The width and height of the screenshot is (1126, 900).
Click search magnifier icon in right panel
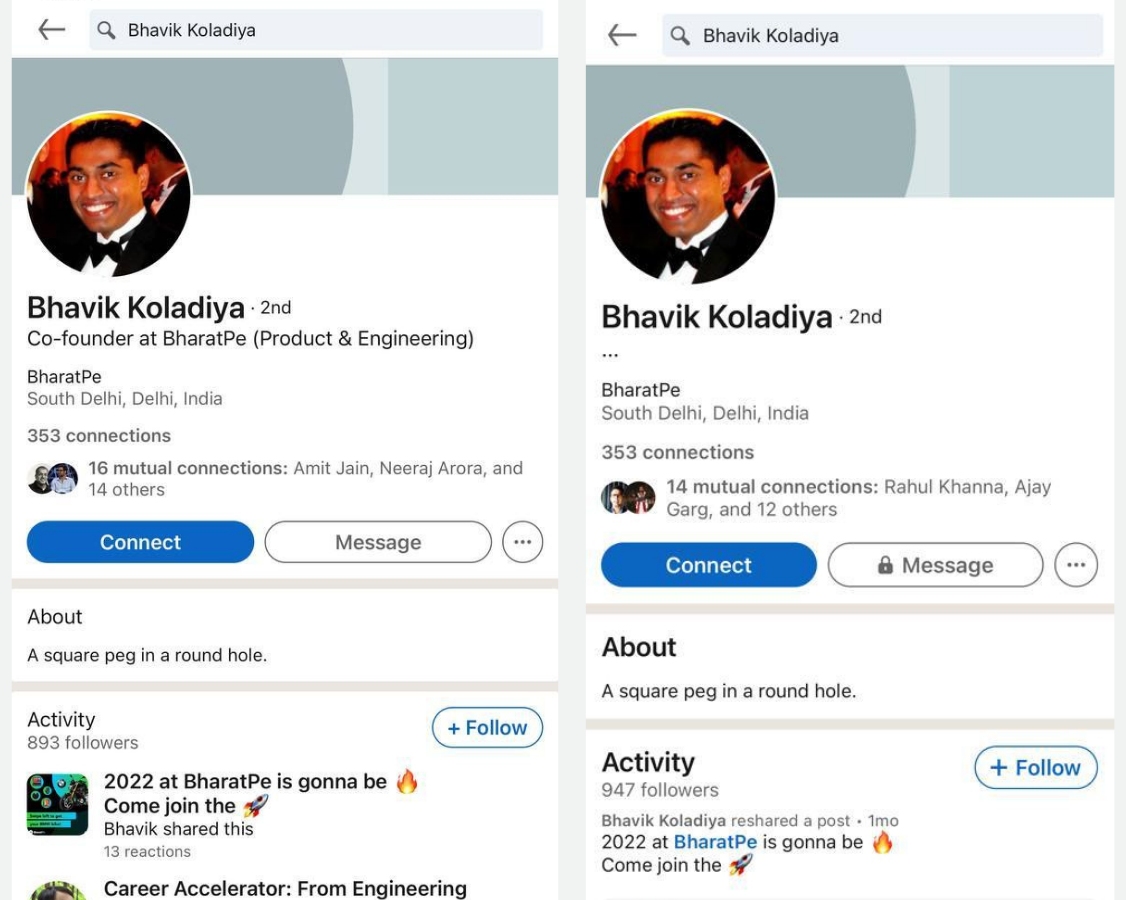680,36
